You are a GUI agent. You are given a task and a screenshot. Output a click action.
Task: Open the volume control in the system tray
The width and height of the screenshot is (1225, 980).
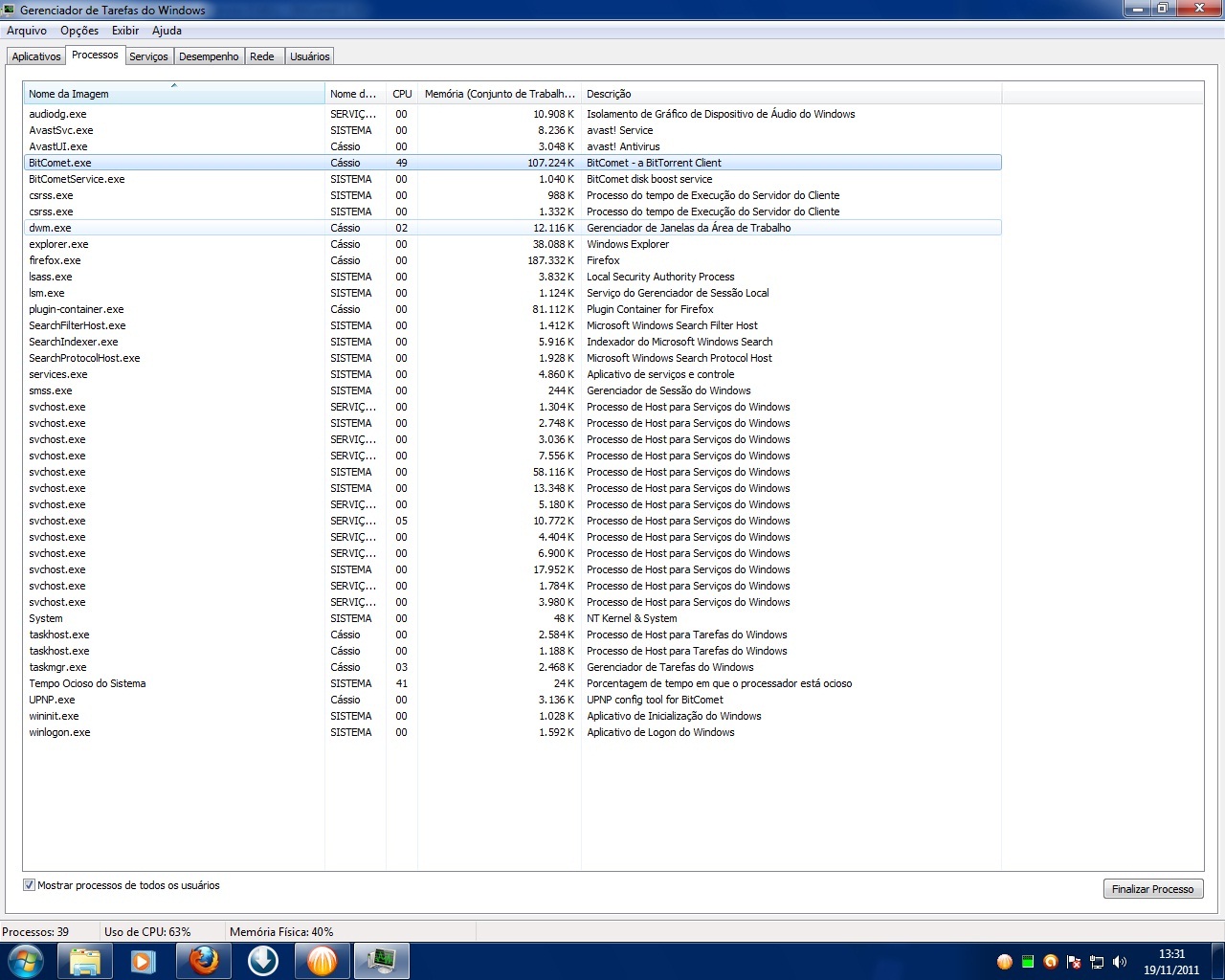coord(1120,962)
